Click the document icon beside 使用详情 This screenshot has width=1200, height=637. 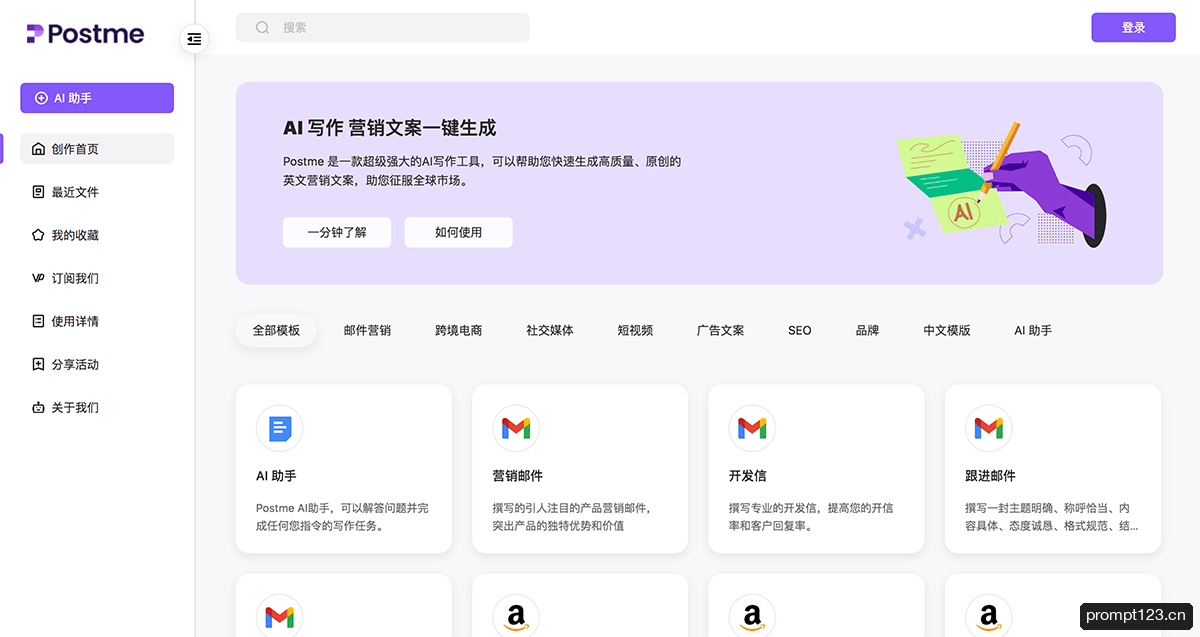(x=39, y=321)
